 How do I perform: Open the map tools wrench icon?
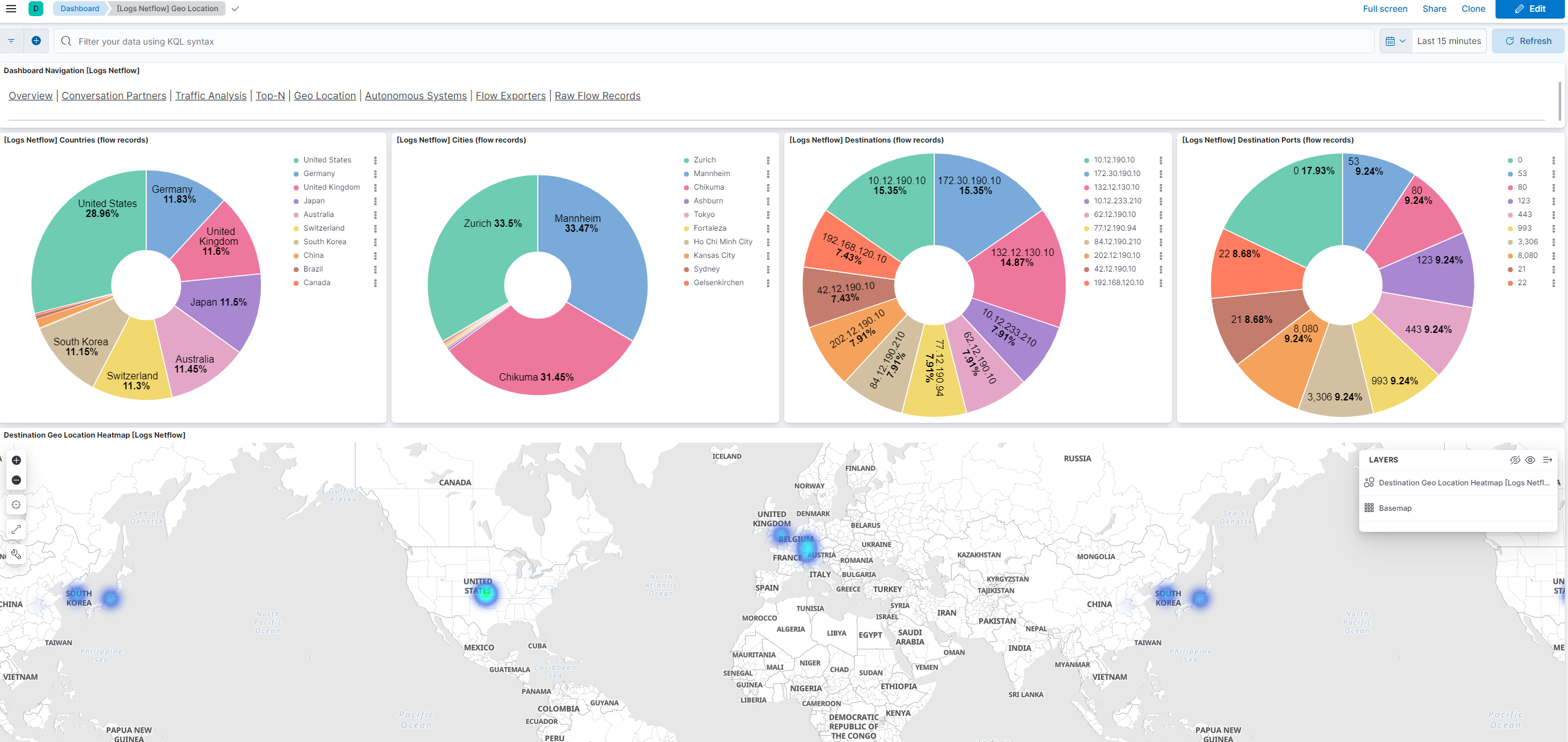click(16, 554)
